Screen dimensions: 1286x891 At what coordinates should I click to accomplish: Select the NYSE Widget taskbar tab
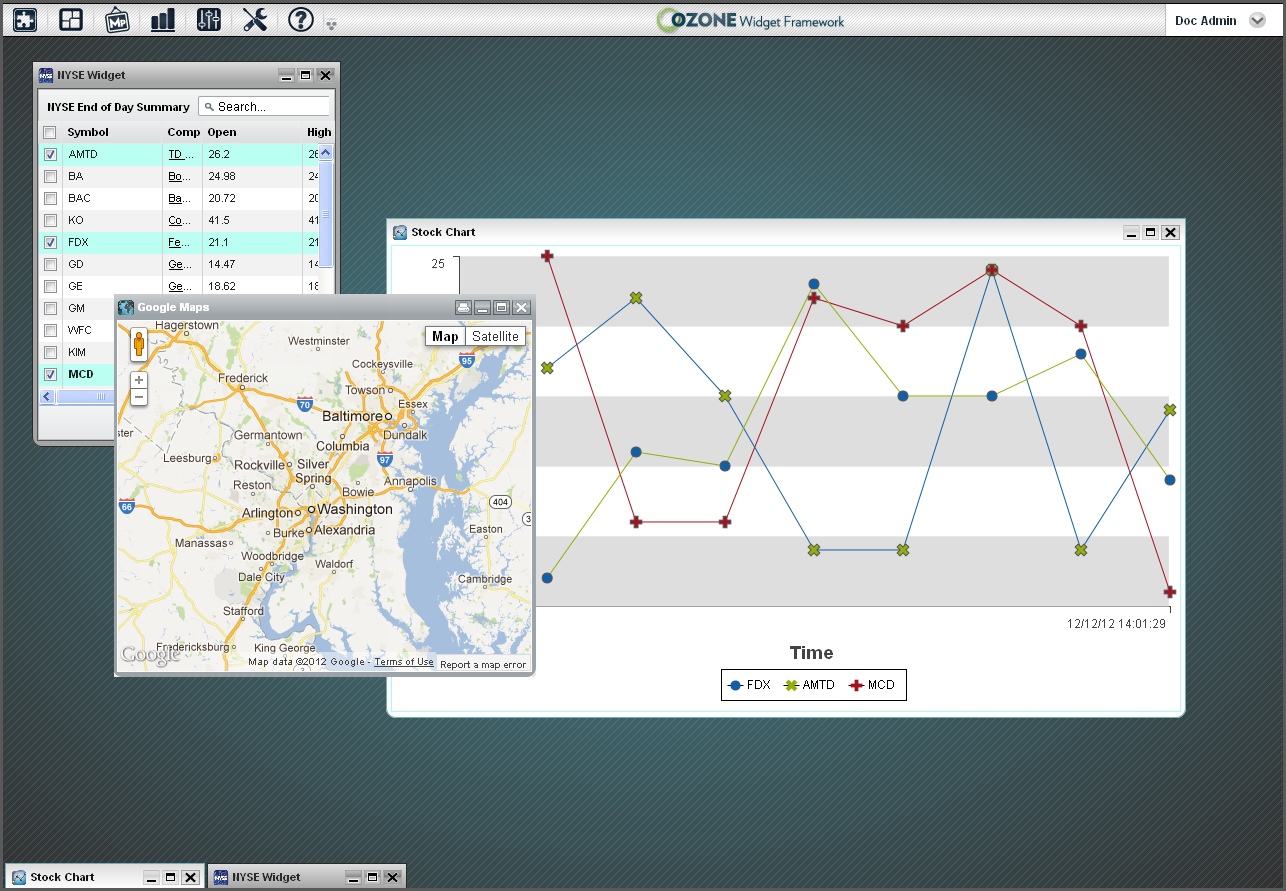pyautogui.click(x=267, y=877)
